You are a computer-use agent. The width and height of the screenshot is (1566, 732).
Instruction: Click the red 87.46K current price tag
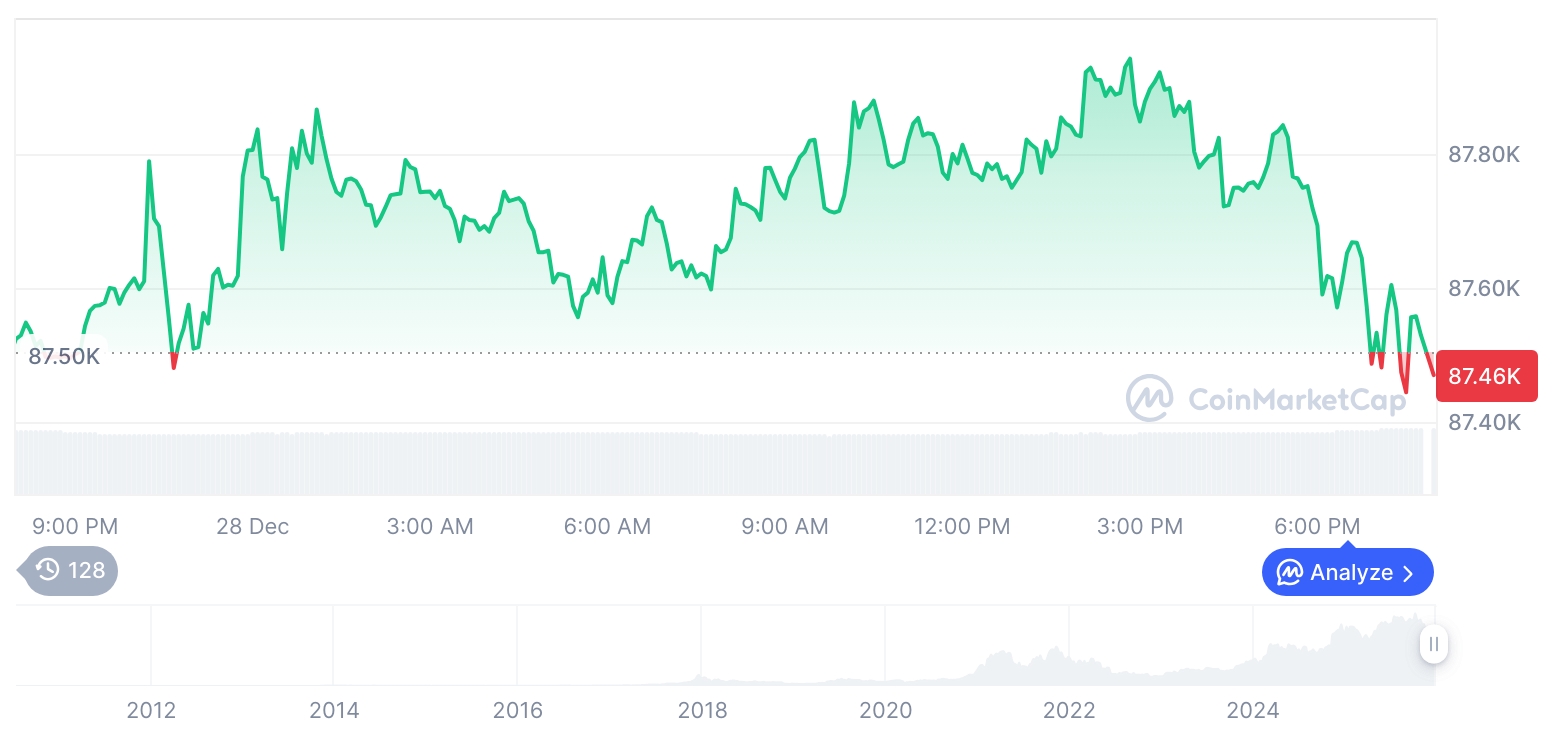[1485, 377]
